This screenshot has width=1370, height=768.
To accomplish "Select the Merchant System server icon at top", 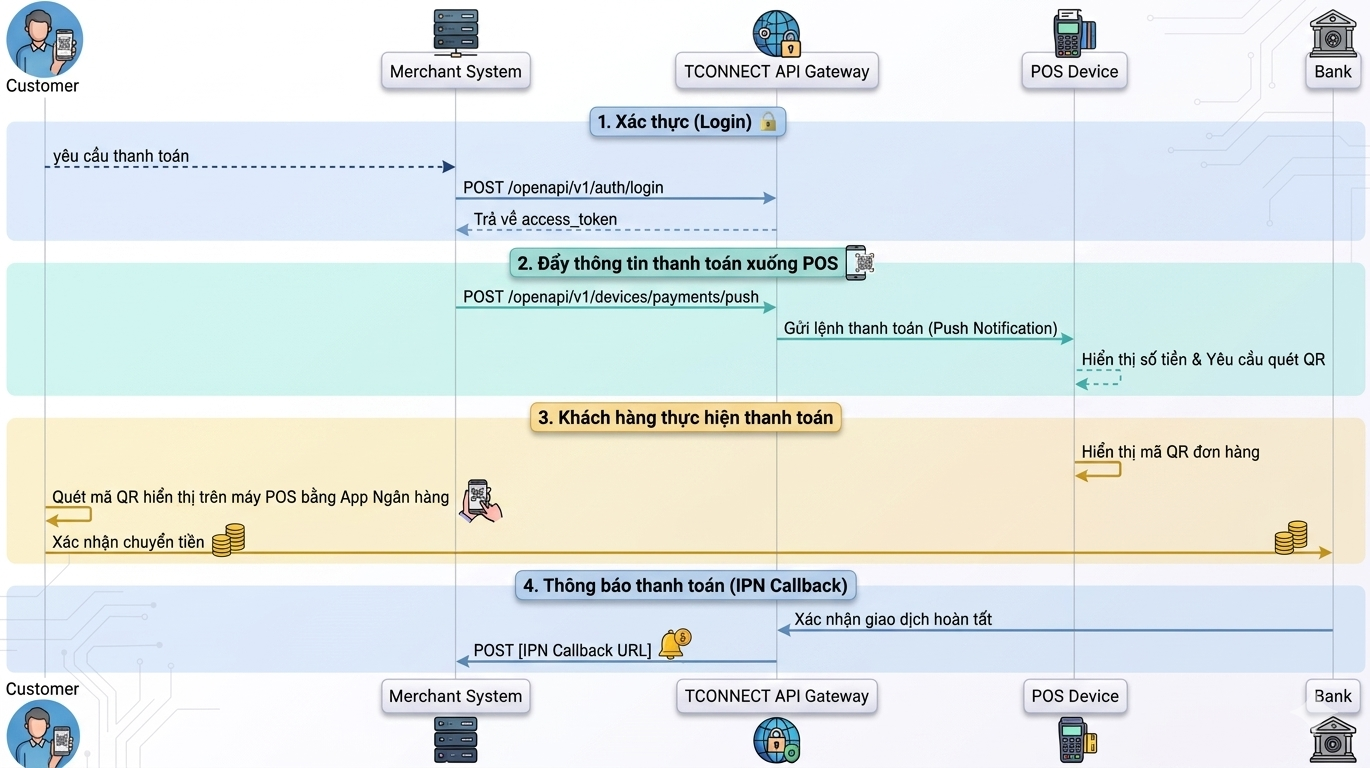I will point(456,31).
